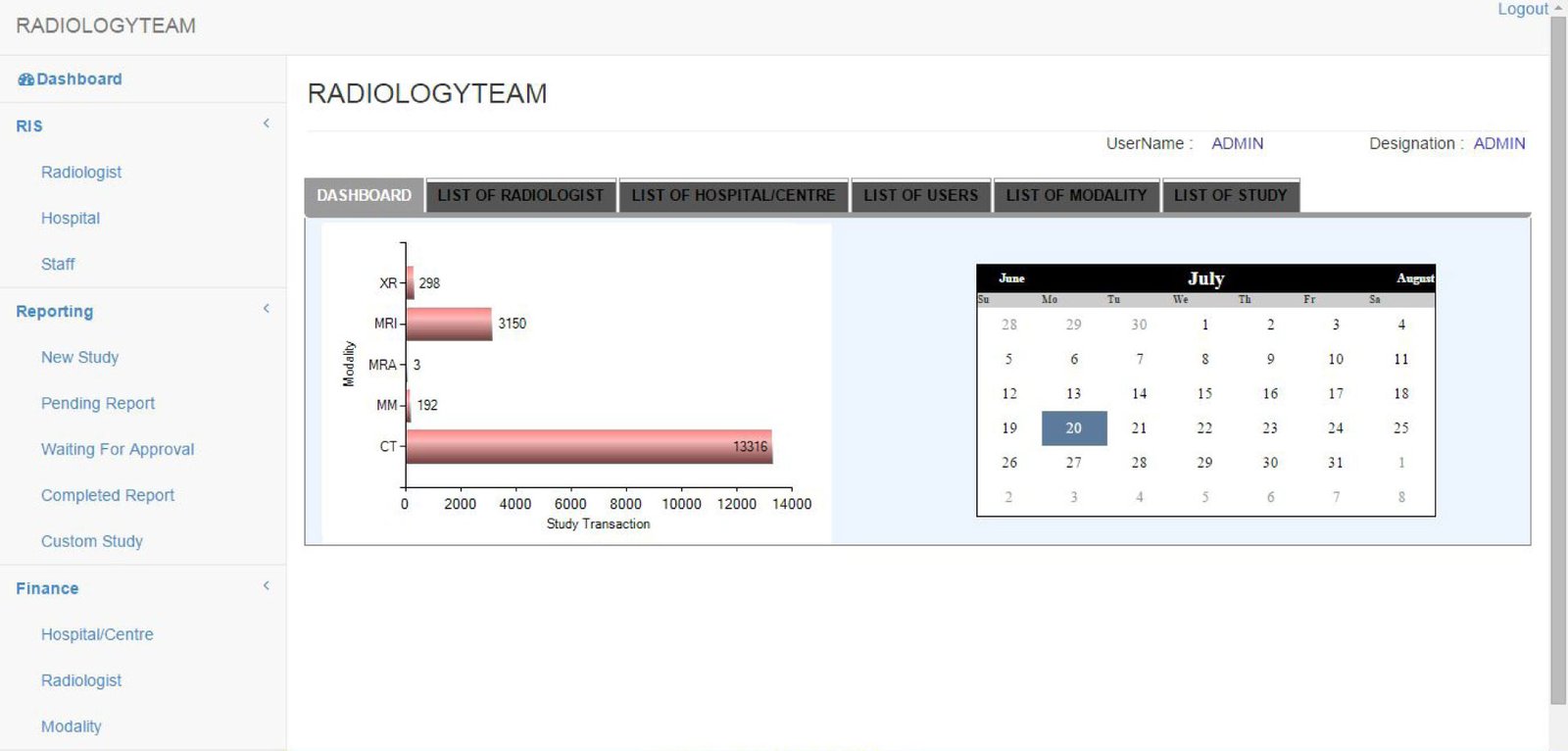The height and width of the screenshot is (751, 1568).
Task: Click the Logout link
Action: 1522,10
